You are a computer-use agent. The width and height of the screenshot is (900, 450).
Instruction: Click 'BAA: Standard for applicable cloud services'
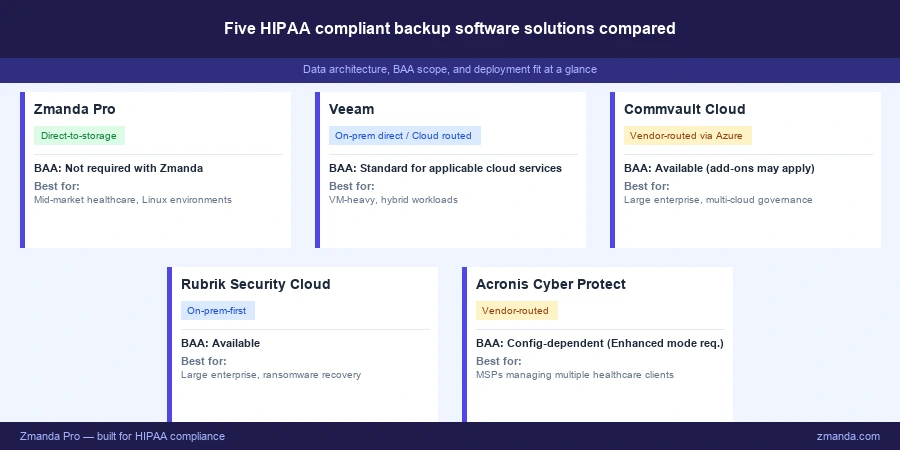point(445,169)
